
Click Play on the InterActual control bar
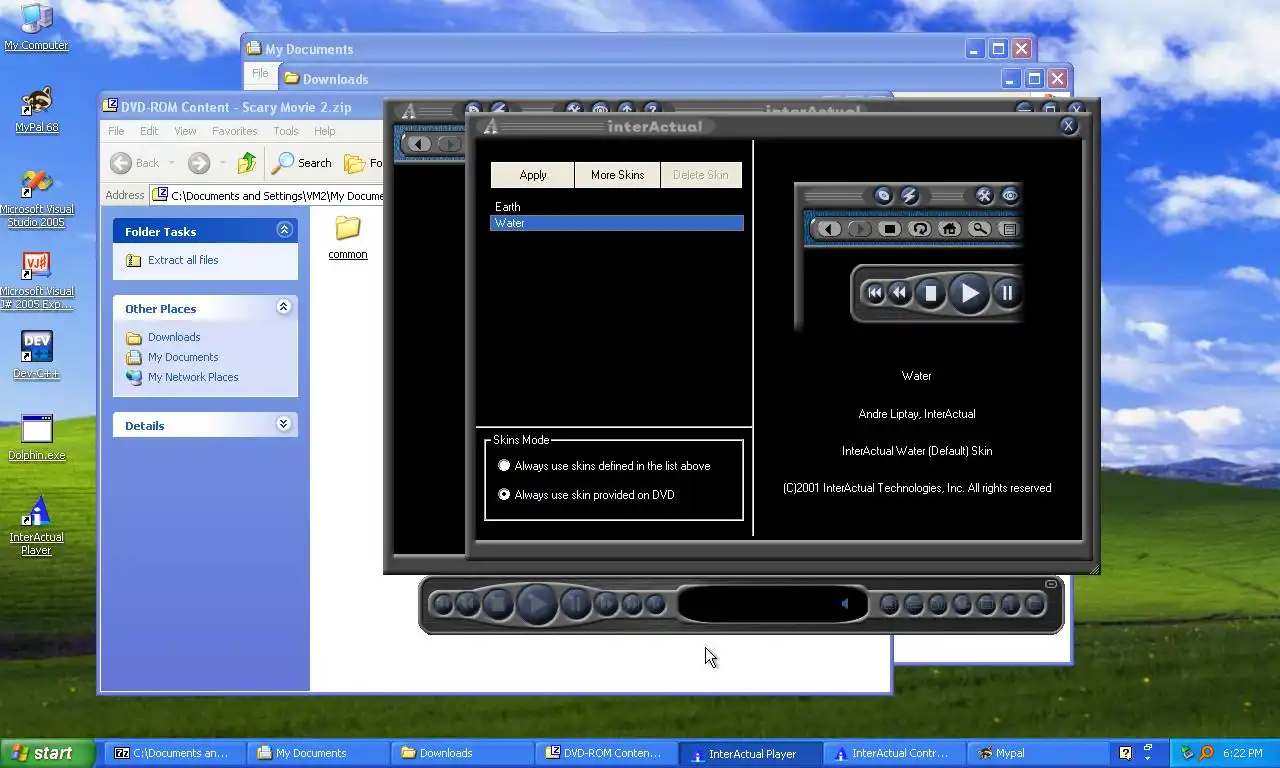click(x=537, y=604)
